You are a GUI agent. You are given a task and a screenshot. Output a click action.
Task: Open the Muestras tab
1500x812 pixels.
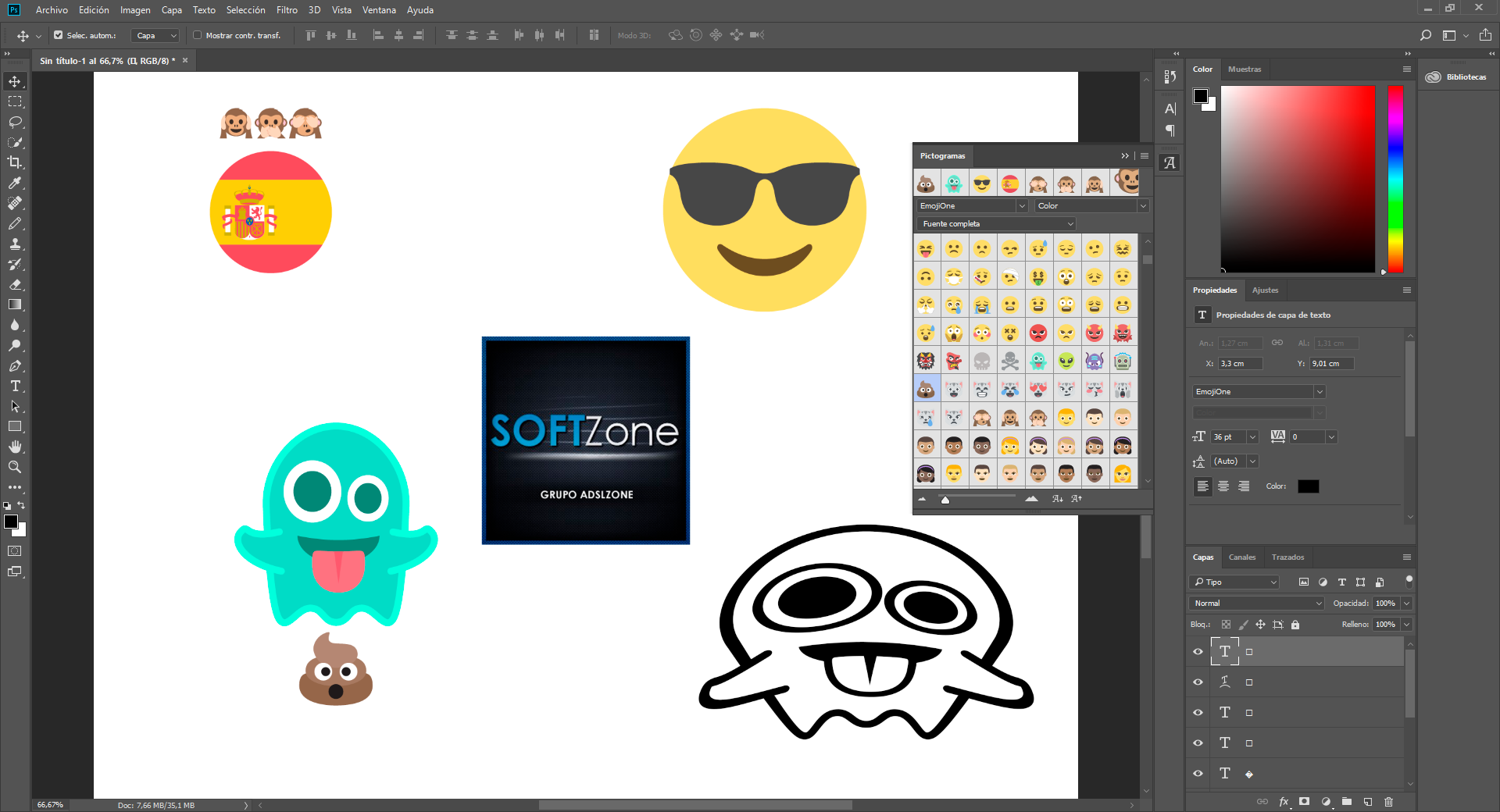[1244, 69]
